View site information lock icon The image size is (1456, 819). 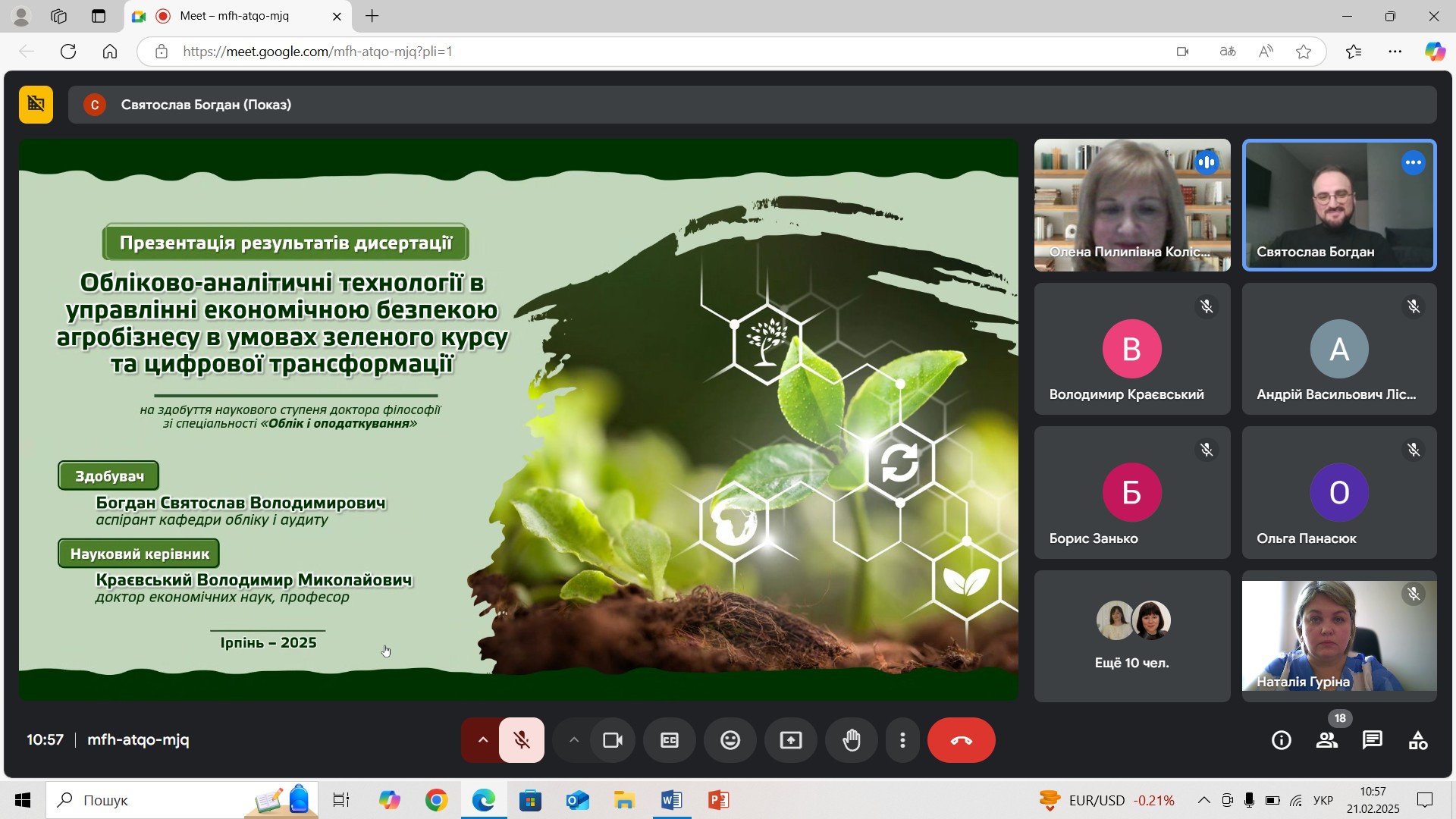pos(161,52)
